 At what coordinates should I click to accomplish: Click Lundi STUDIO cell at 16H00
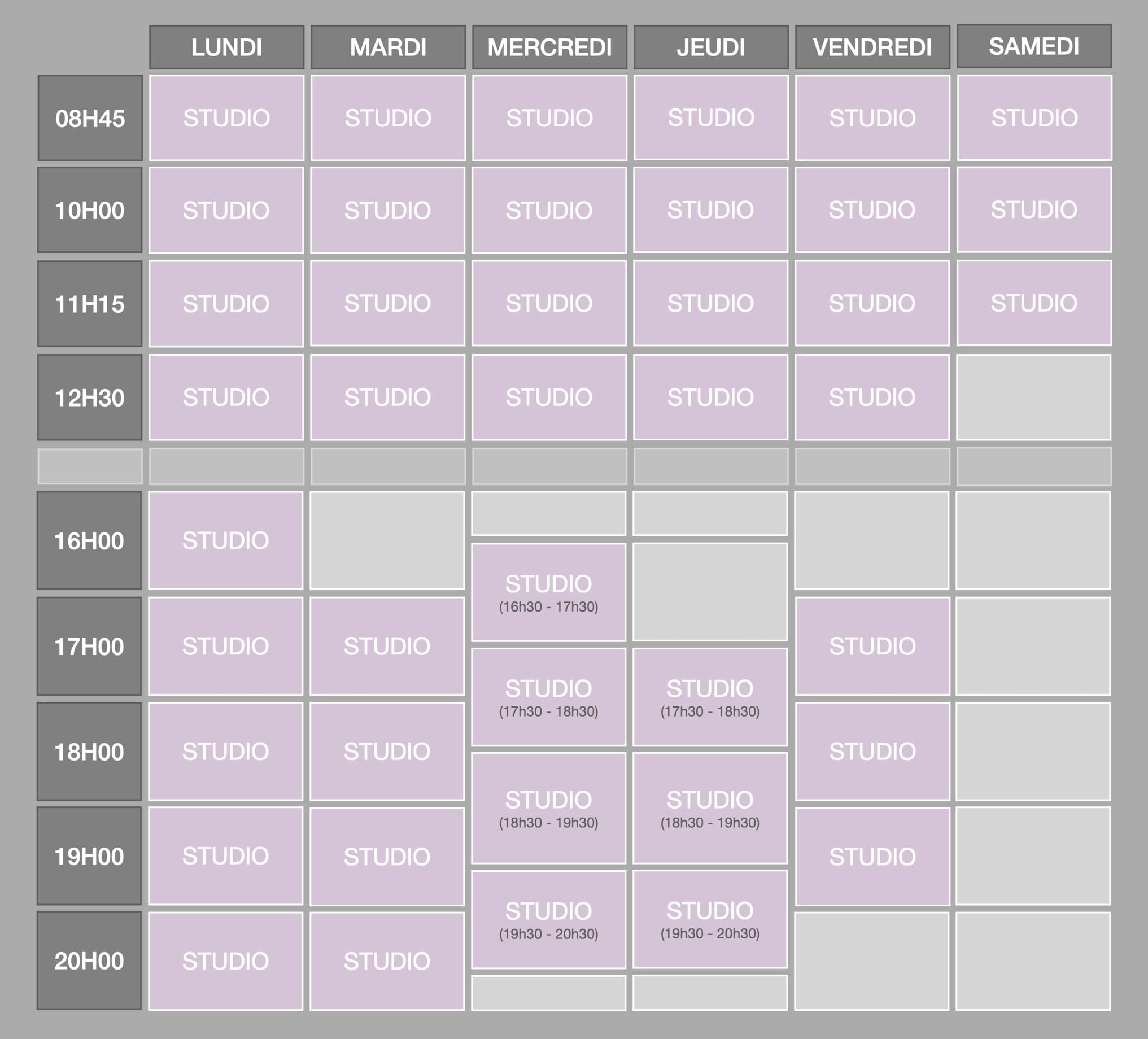coord(225,540)
